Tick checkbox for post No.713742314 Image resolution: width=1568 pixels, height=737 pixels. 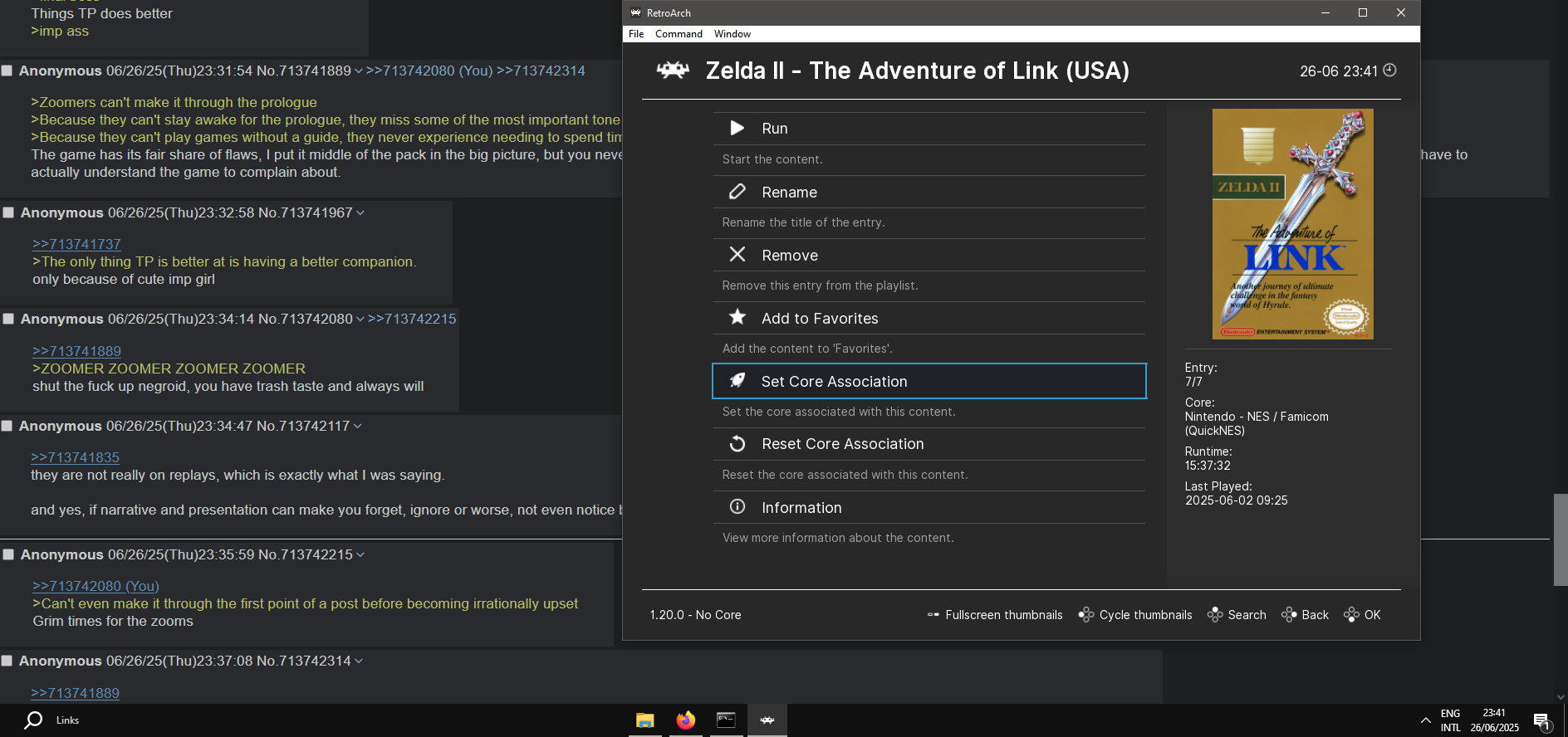point(7,661)
